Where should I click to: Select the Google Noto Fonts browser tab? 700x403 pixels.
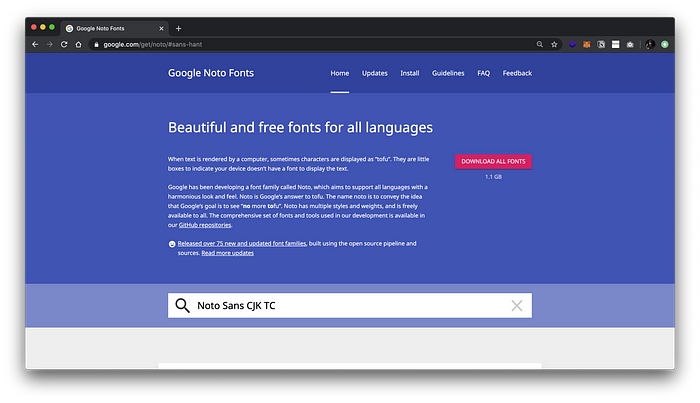tap(114, 29)
